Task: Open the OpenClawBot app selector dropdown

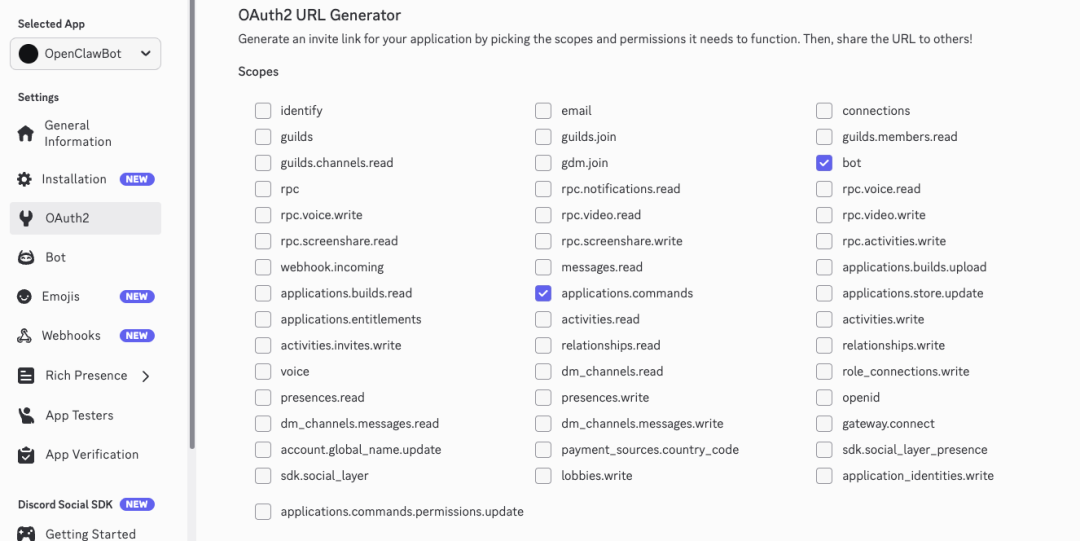Action: [85, 54]
